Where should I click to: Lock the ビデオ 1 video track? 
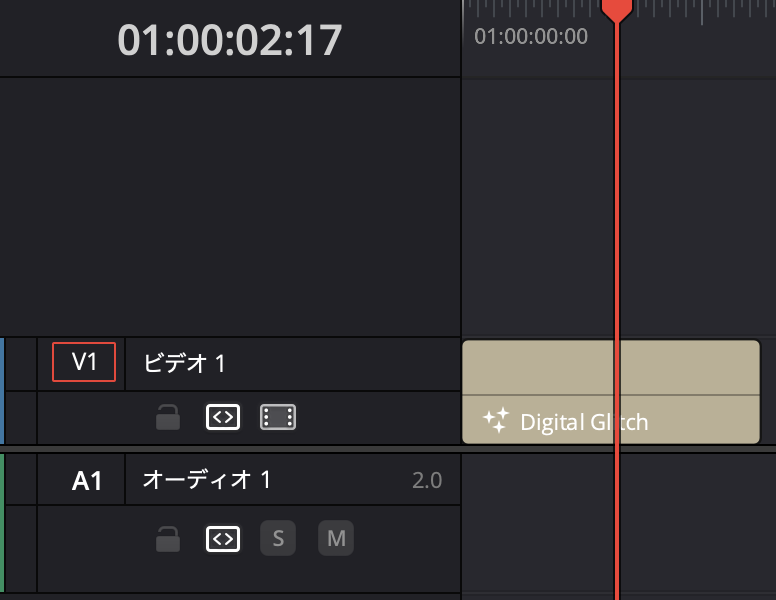168,418
